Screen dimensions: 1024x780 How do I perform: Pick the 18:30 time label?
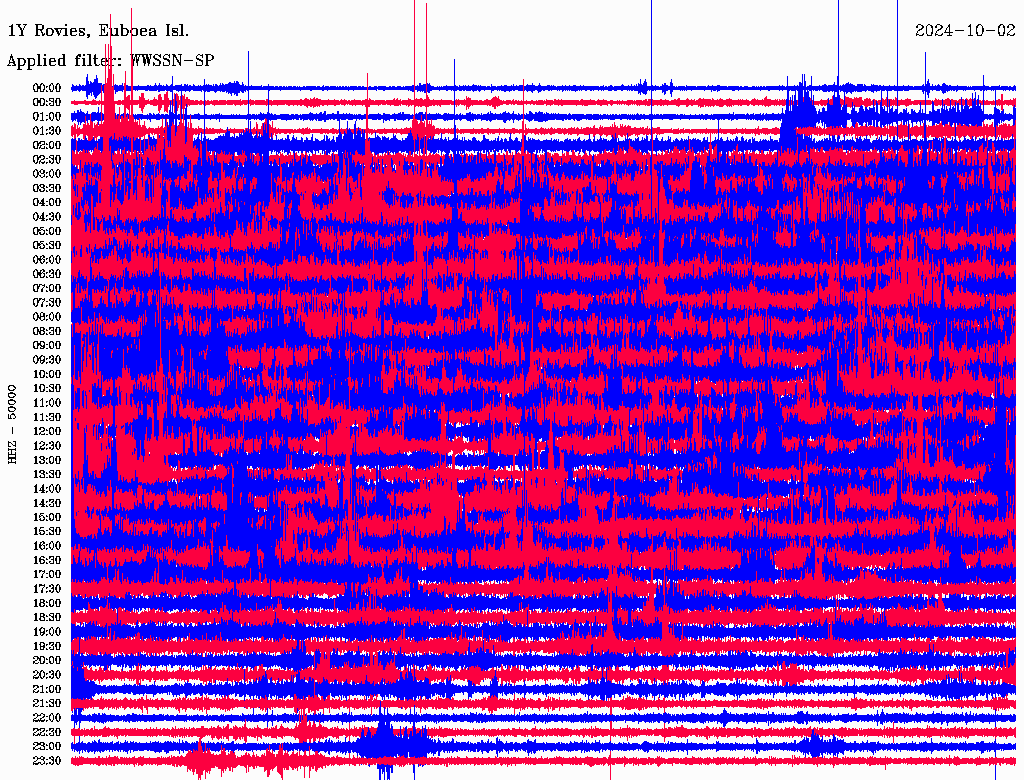click(47, 617)
